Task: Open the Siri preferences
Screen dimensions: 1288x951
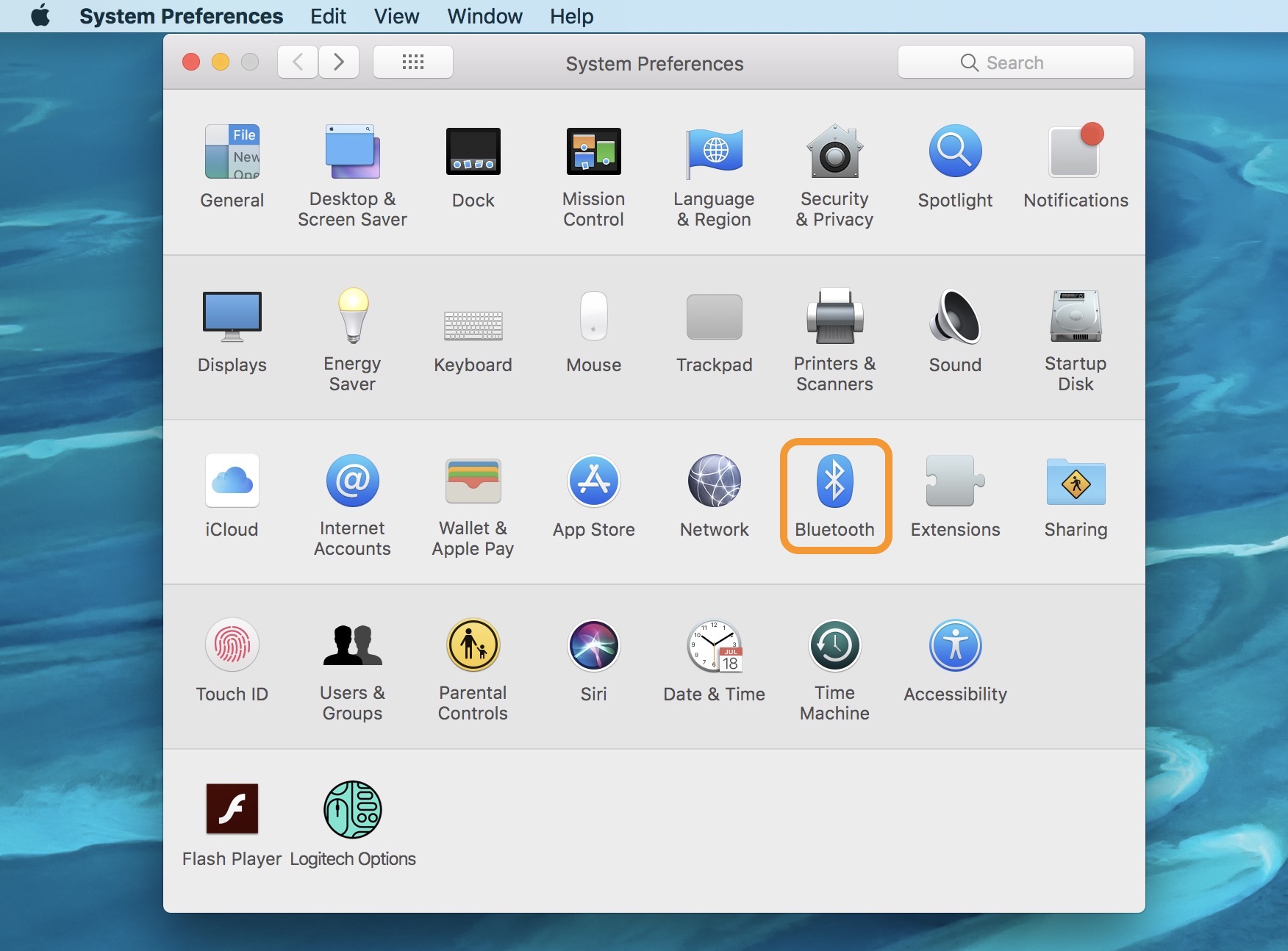Action: point(593,647)
